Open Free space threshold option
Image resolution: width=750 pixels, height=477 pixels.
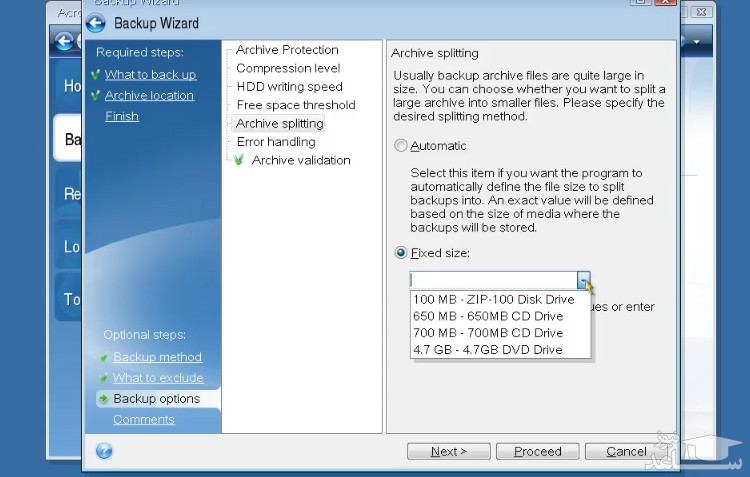295,105
